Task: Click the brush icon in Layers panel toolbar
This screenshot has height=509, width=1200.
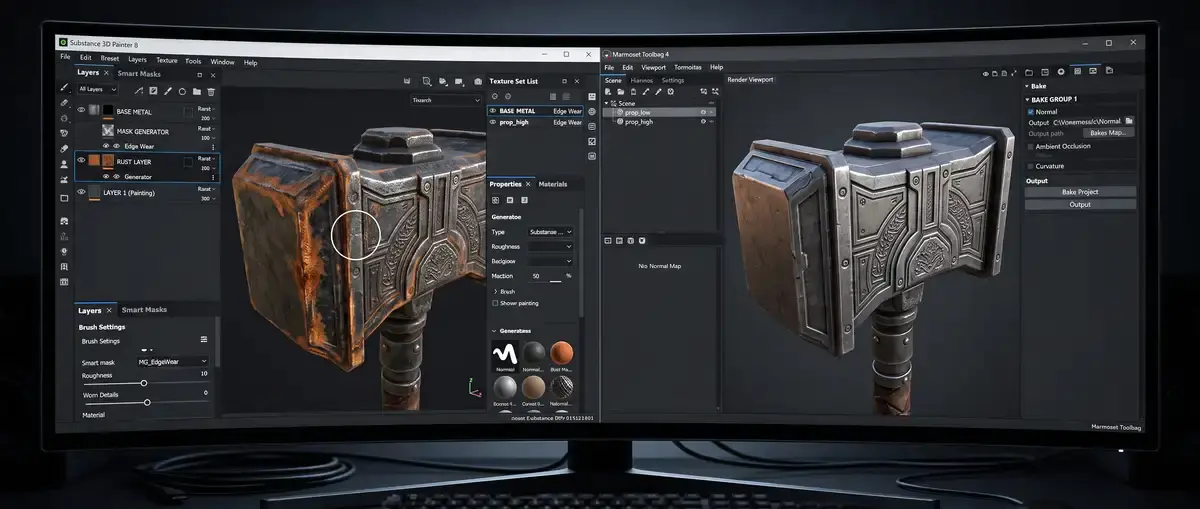Action: pyautogui.click(x=168, y=91)
